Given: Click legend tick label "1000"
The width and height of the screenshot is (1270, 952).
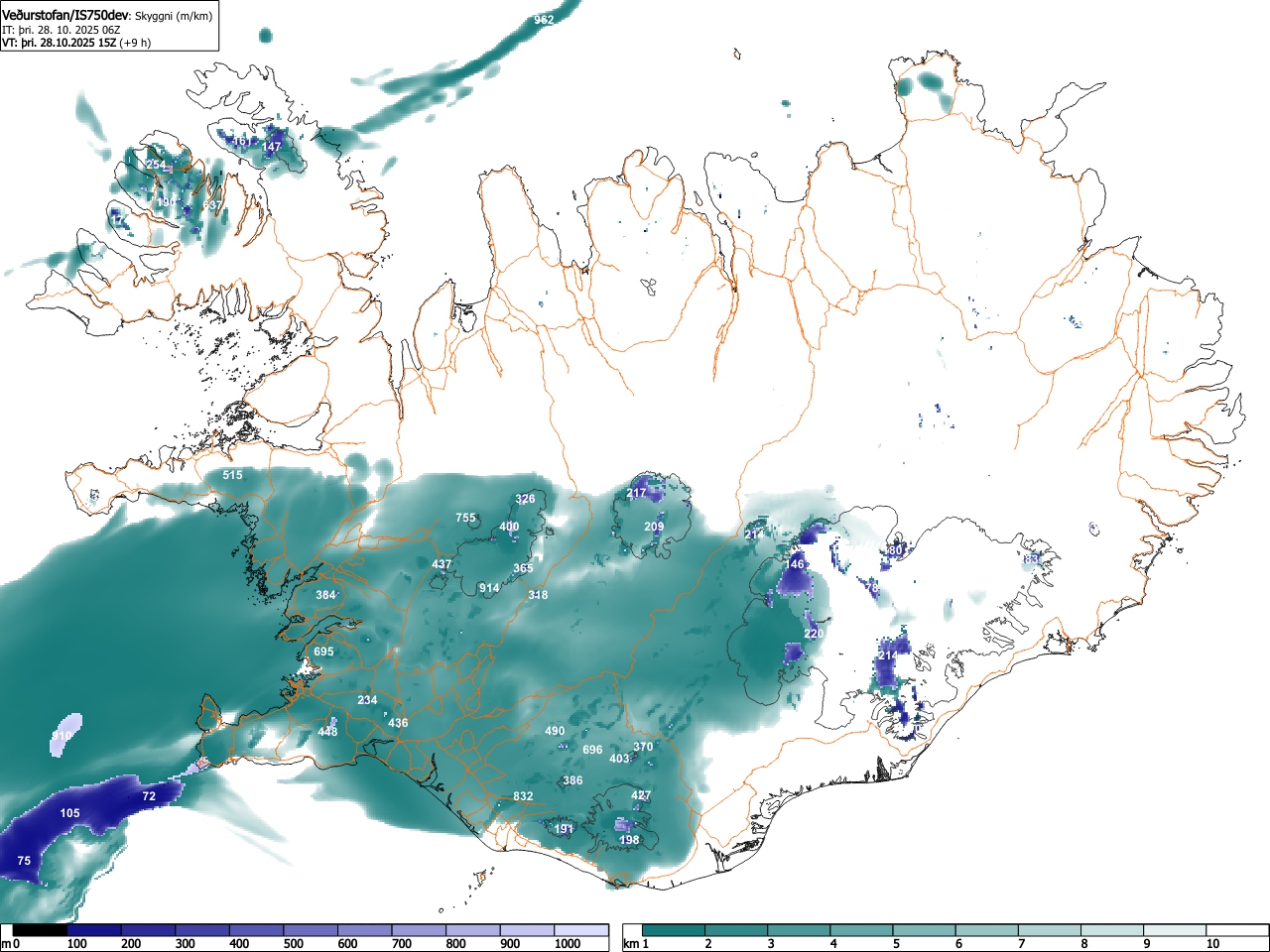Looking at the screenshot, I should 568,944.
